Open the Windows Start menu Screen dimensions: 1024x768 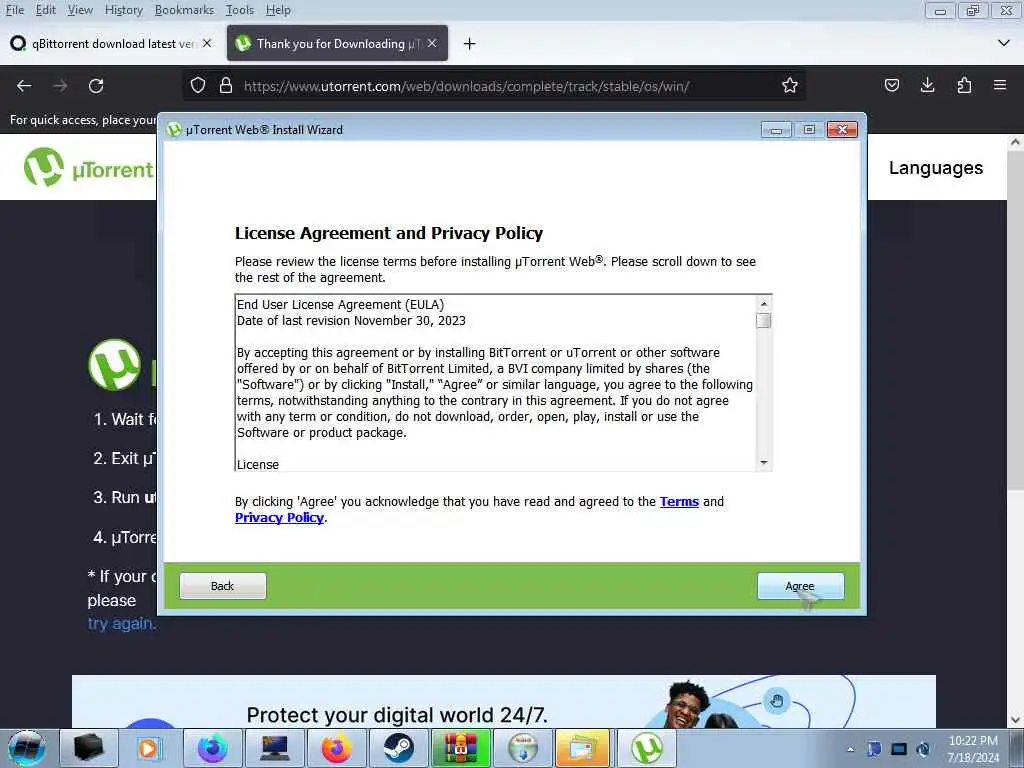pyautogui.click(x=27, y=748)
